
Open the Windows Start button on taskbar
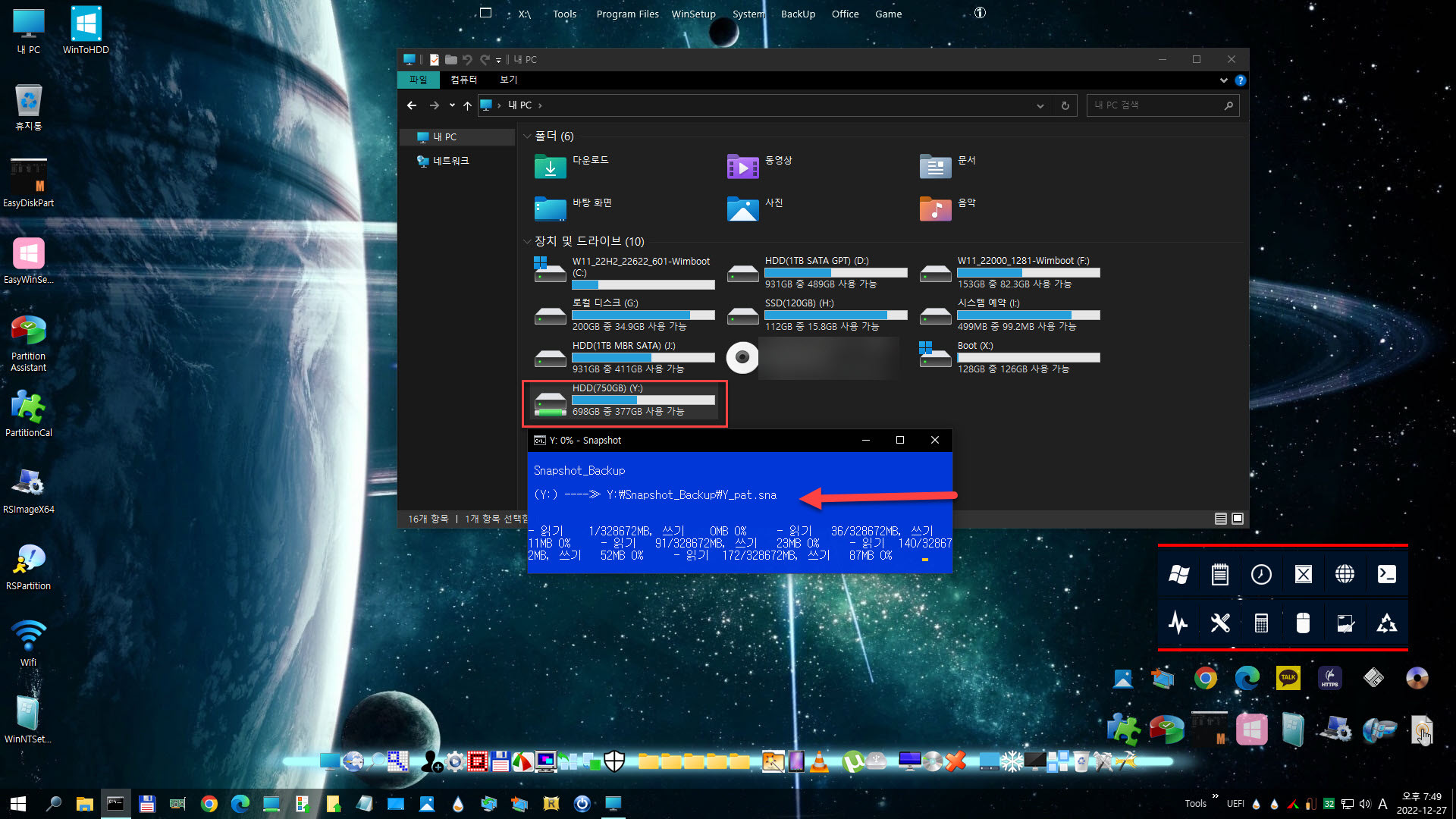tap(18, 804)
